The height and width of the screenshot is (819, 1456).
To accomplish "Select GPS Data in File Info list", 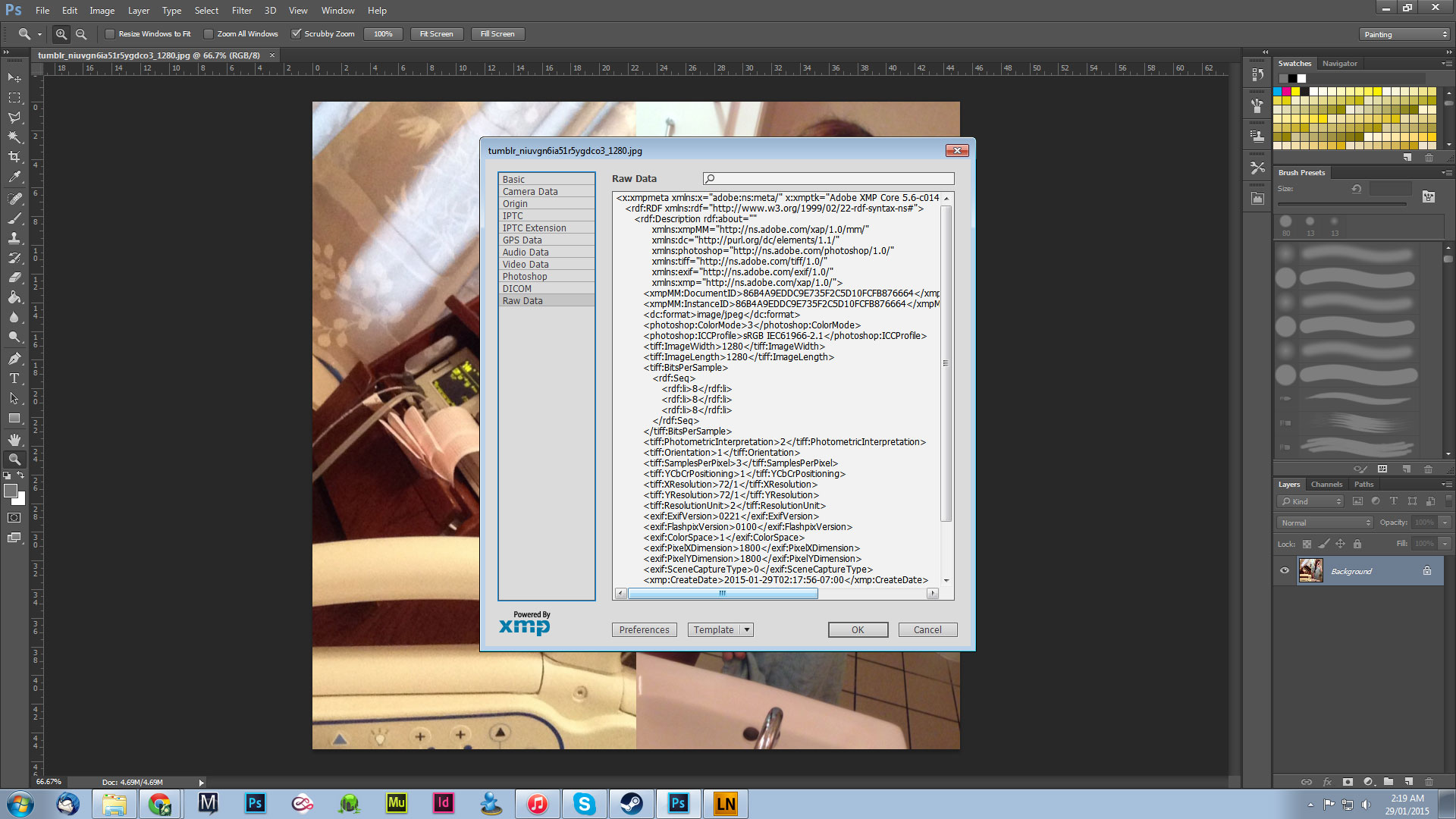I will (x=546, y=240).
